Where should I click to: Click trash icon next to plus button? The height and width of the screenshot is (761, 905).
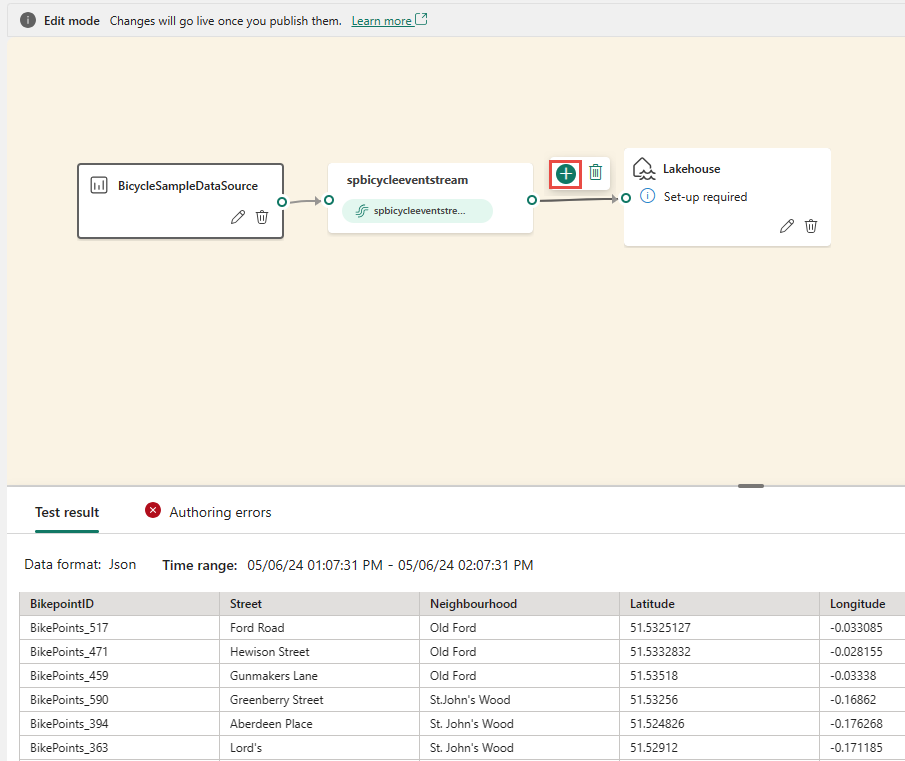(x=595, y=173)
